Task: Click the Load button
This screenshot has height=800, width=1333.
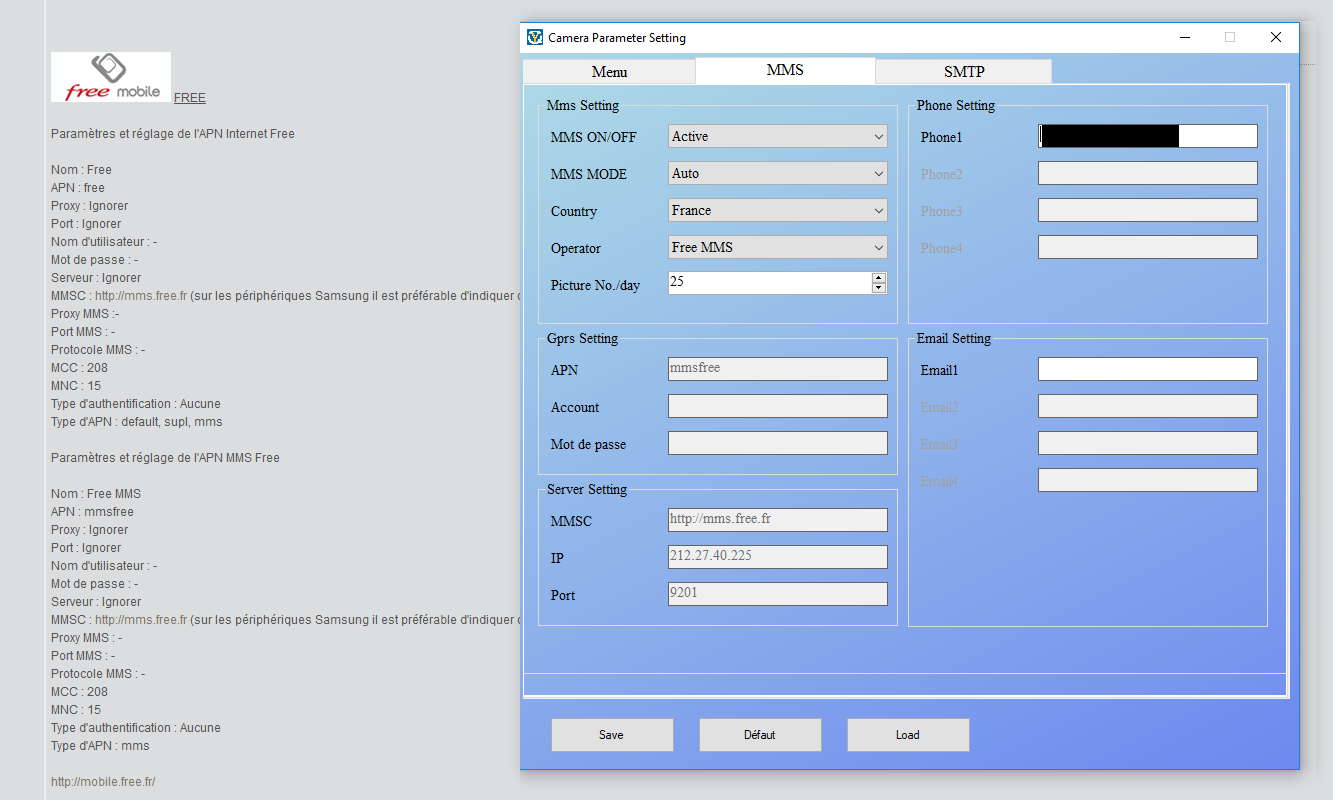Action: tap(908, 735)
